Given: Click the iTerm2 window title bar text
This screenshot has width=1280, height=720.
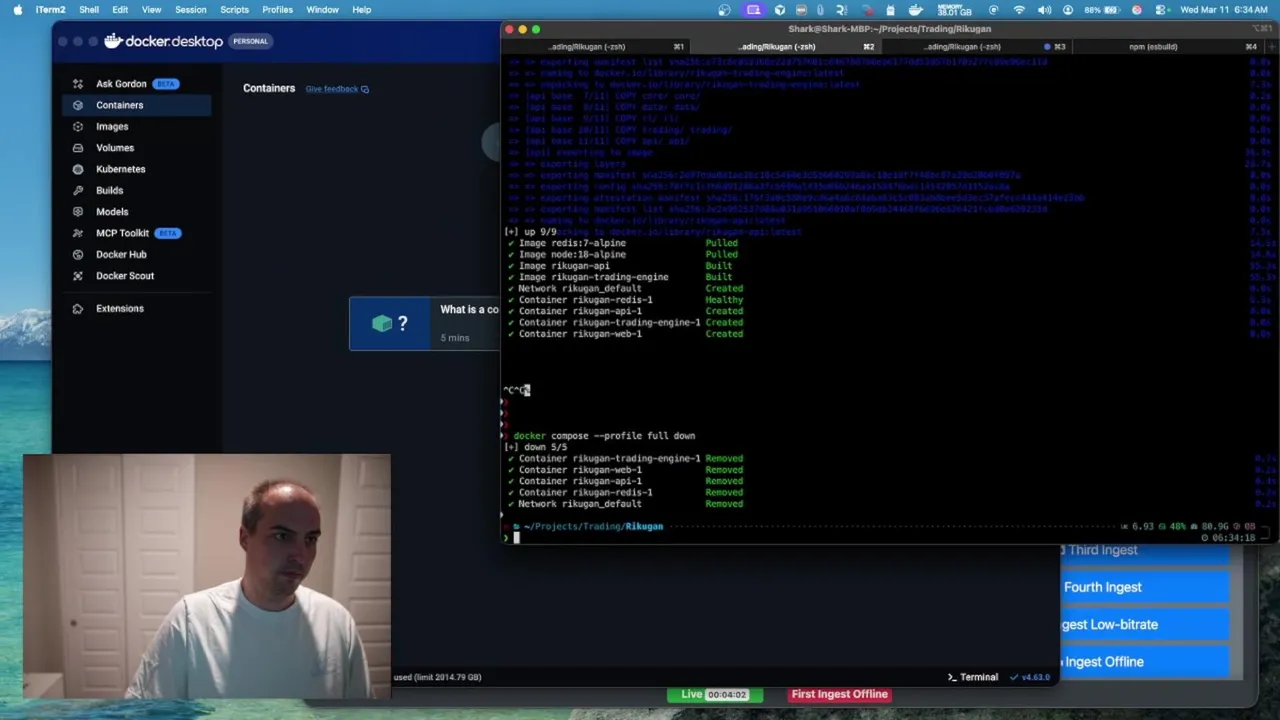Looking at the screenshot, I should pyautogui.click(x=889, y=29).
